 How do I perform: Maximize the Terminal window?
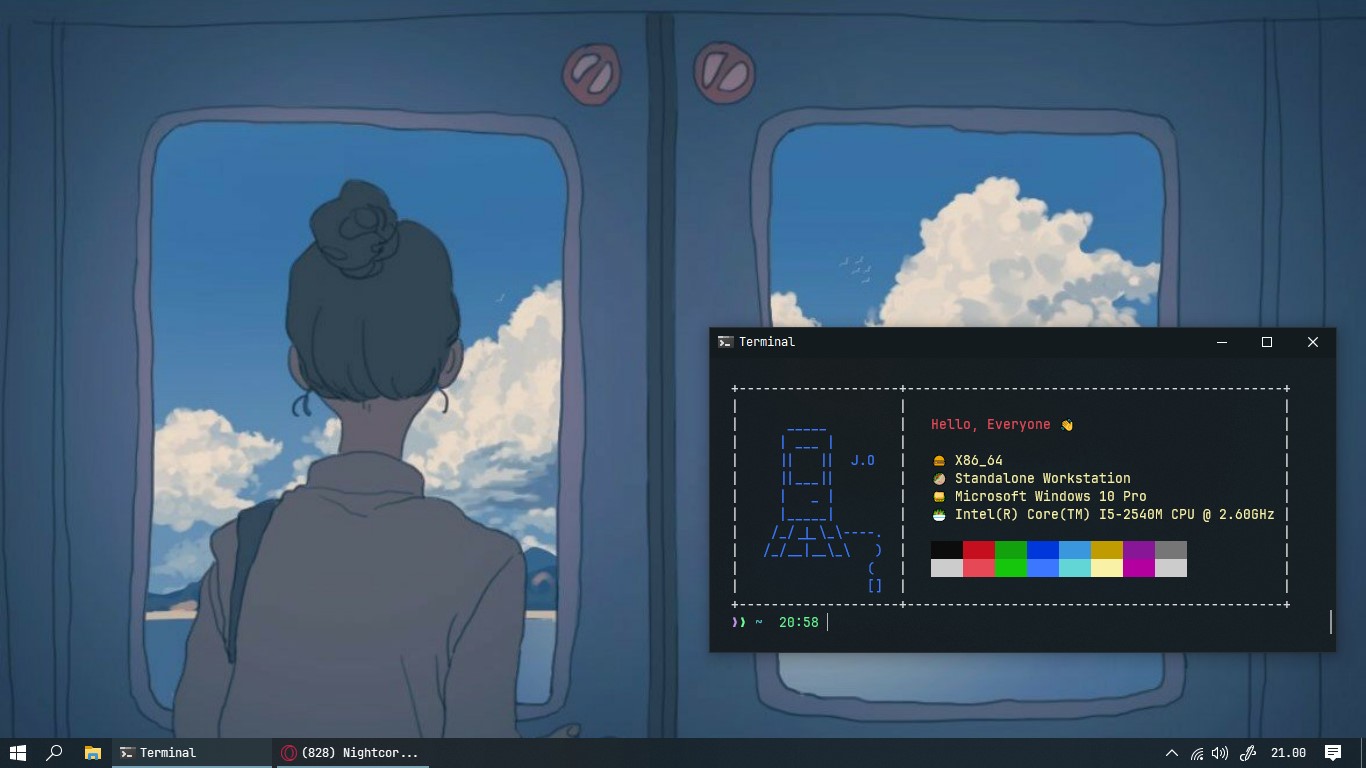coord(1267,342)
